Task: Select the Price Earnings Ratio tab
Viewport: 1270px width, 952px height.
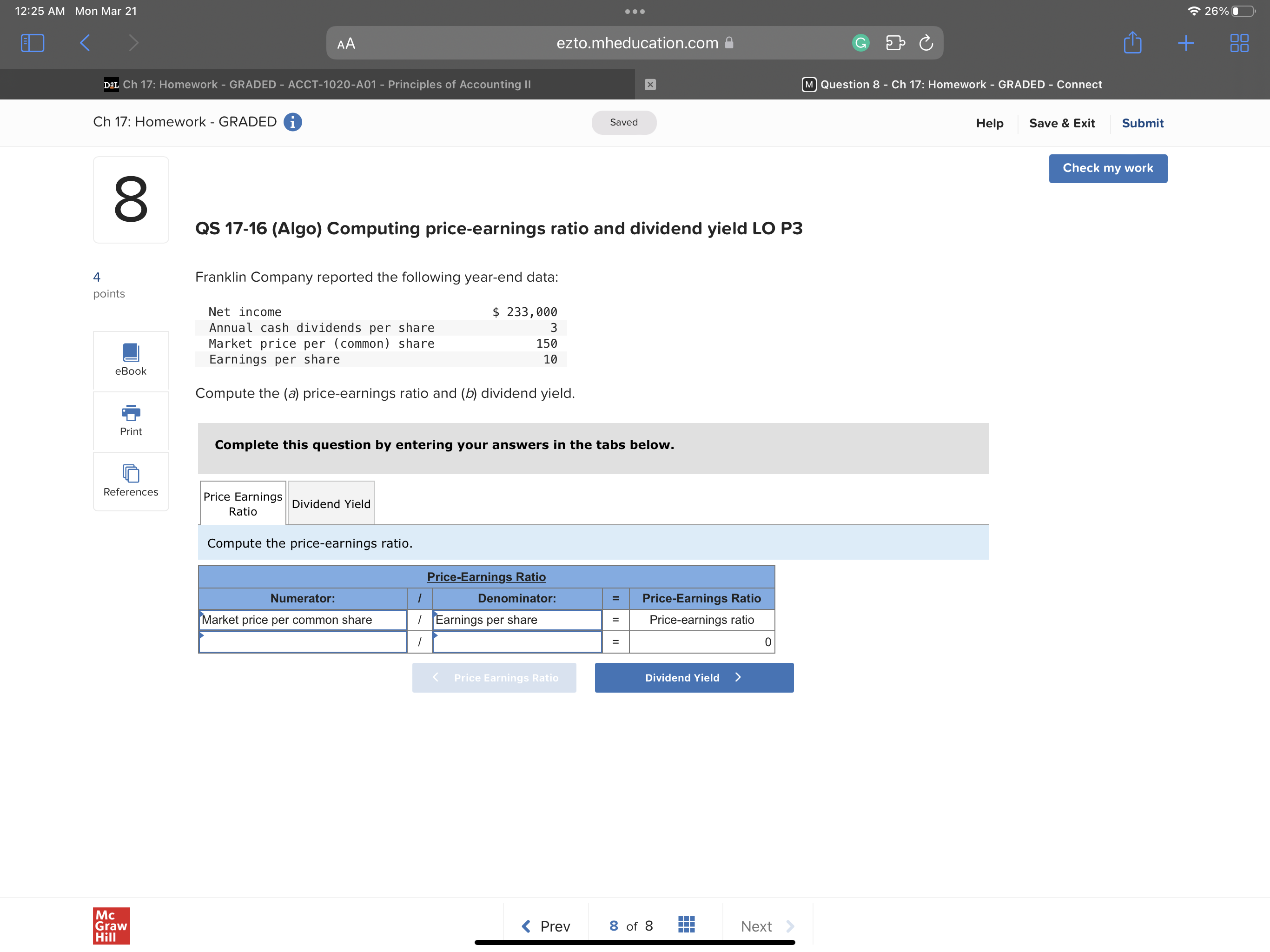Action: click(243, 503)
